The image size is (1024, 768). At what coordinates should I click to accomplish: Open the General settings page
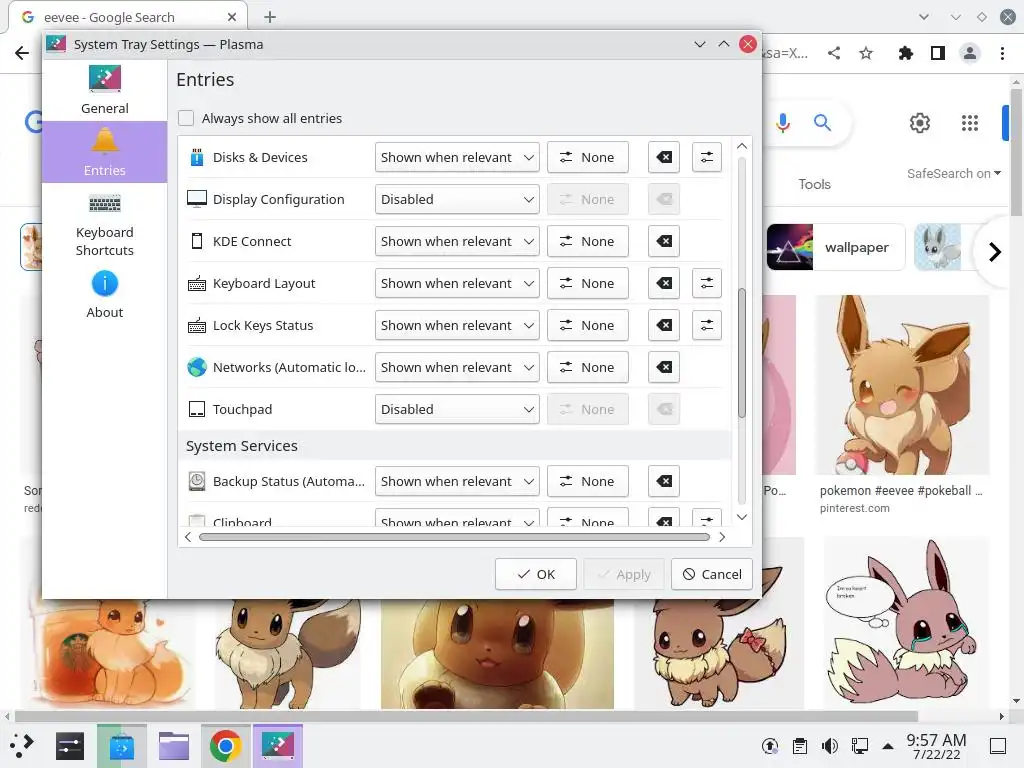coord(104,90)
